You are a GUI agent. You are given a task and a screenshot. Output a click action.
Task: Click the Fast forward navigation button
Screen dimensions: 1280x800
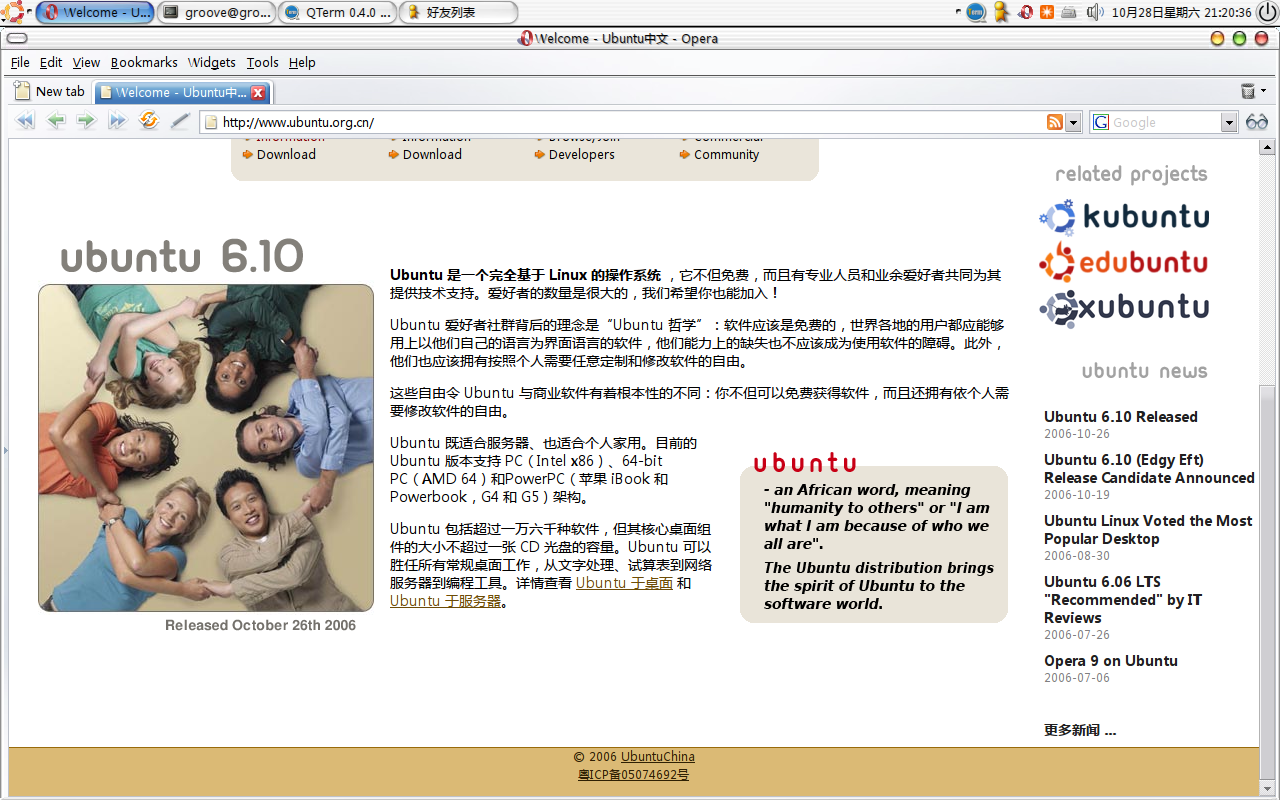pos(117,121)
